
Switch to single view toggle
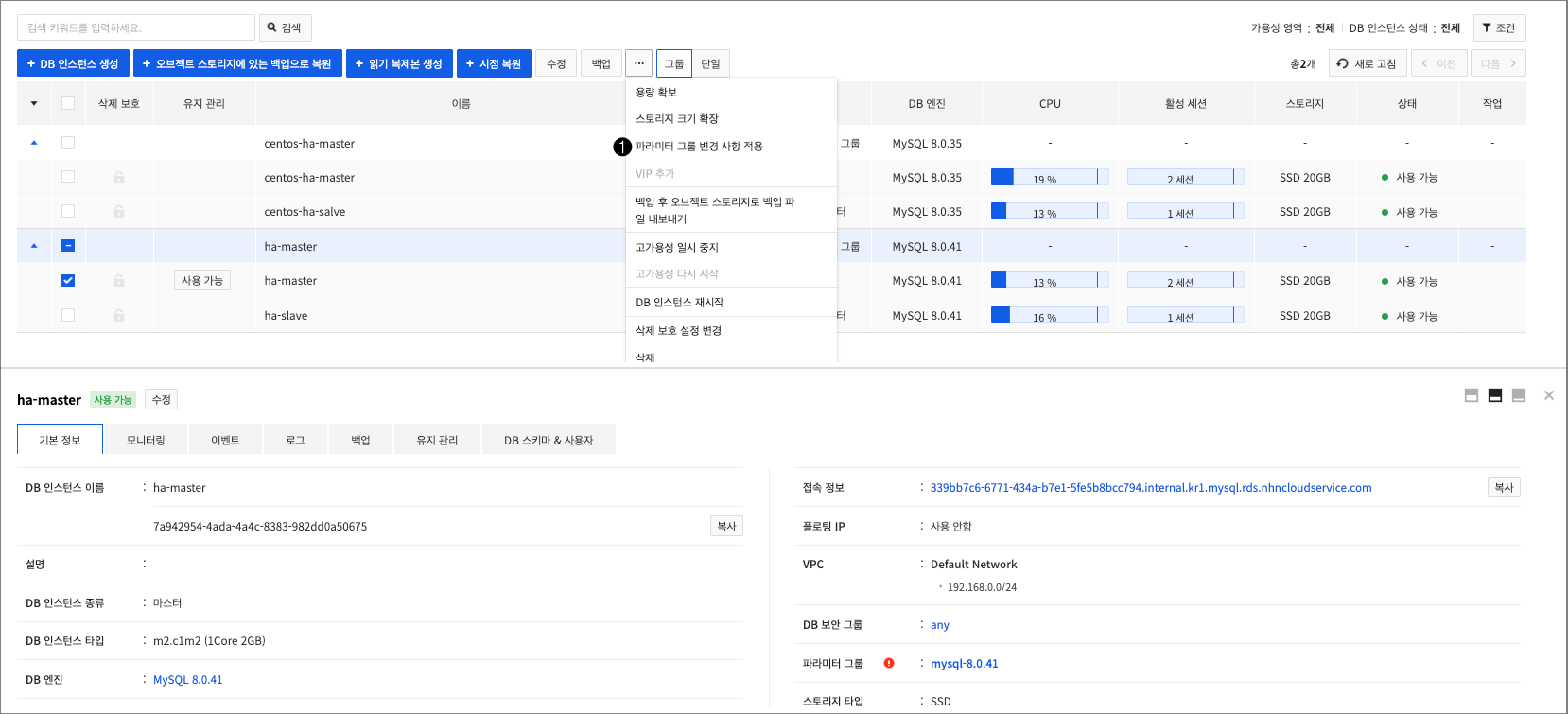click(711, 63)
